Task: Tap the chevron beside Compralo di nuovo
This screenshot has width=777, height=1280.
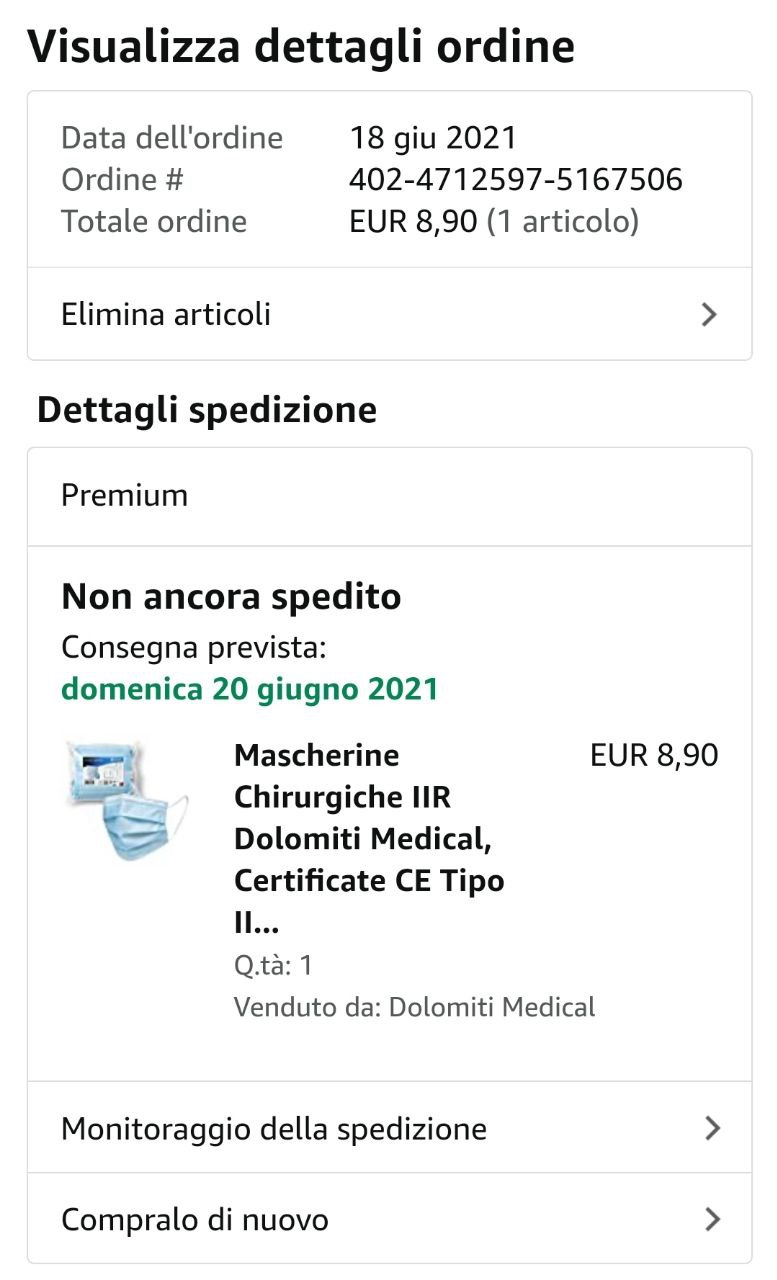Action: pos(712,1220)
